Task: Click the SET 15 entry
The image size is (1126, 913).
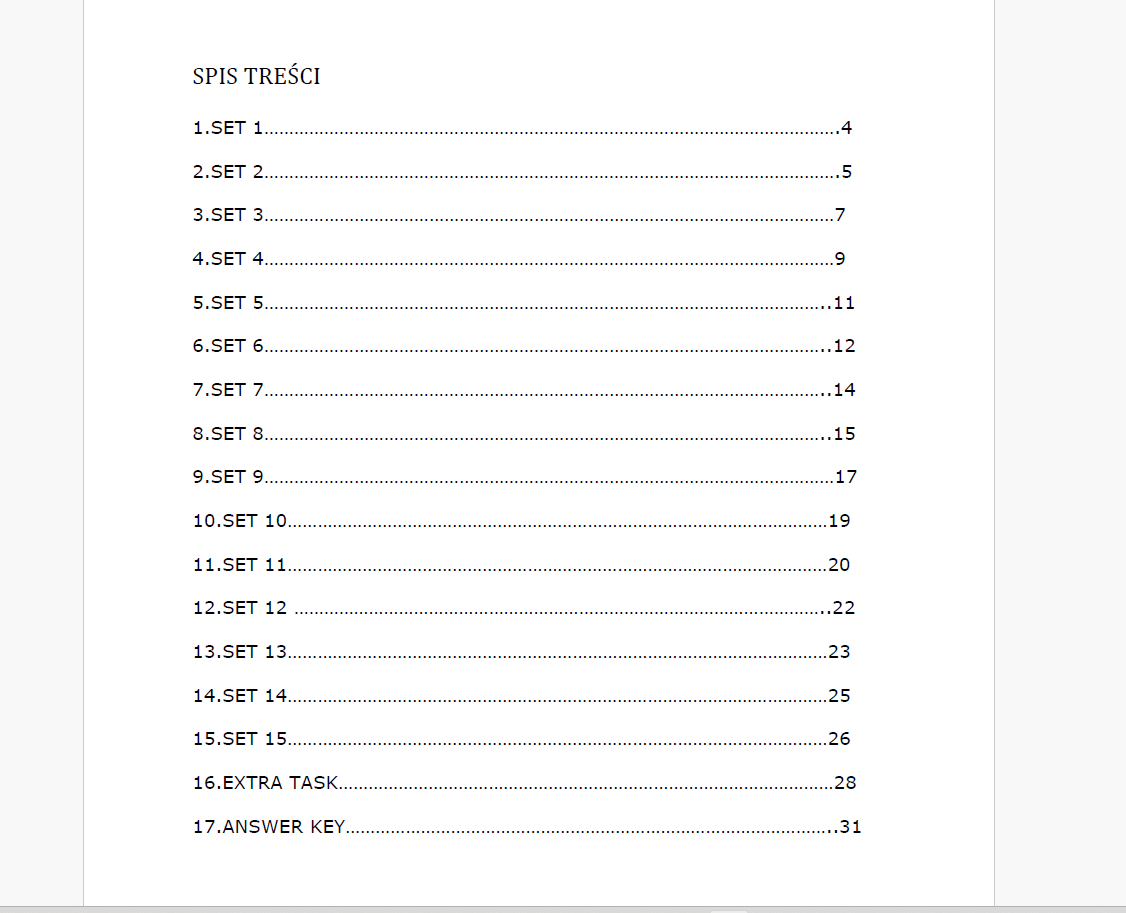Action: 240,740
